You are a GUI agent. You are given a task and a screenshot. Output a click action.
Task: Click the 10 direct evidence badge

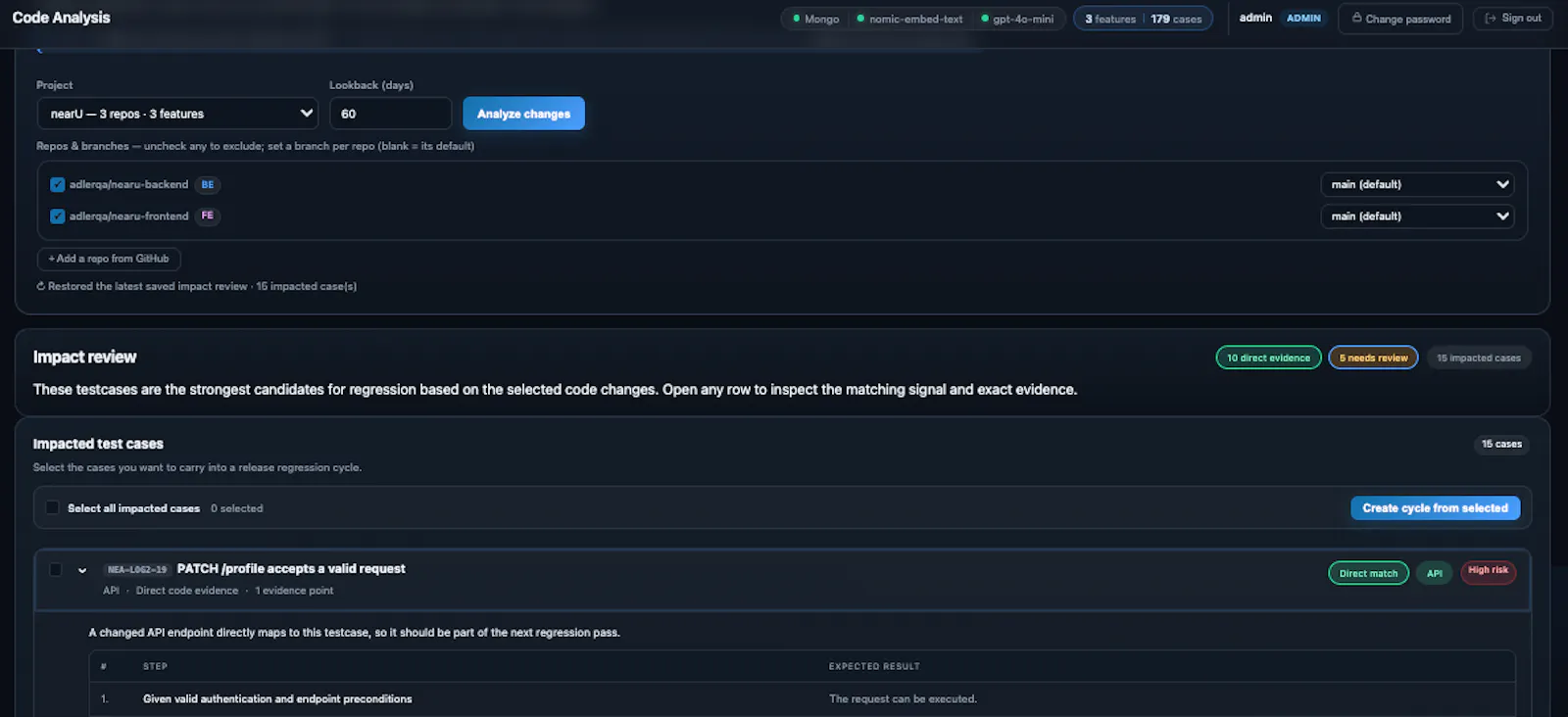pos(1268,358)
